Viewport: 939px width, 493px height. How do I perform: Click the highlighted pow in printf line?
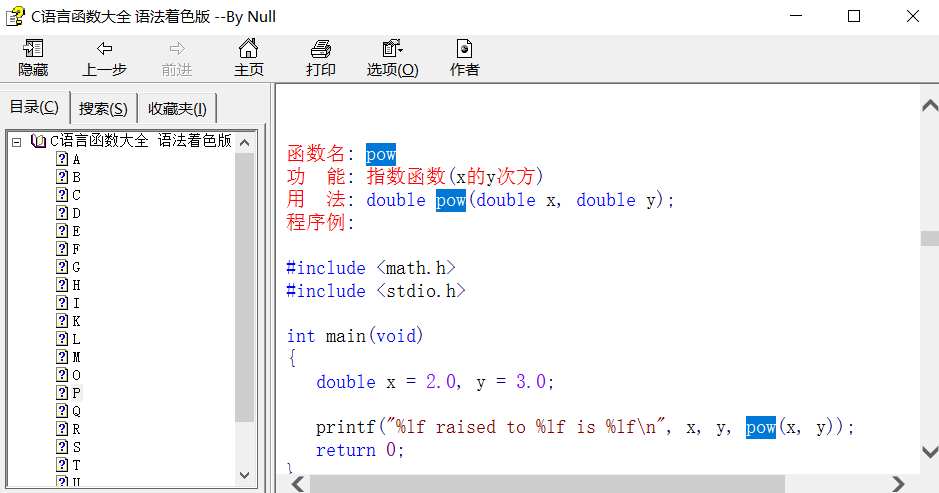click(x=761, y=427)
